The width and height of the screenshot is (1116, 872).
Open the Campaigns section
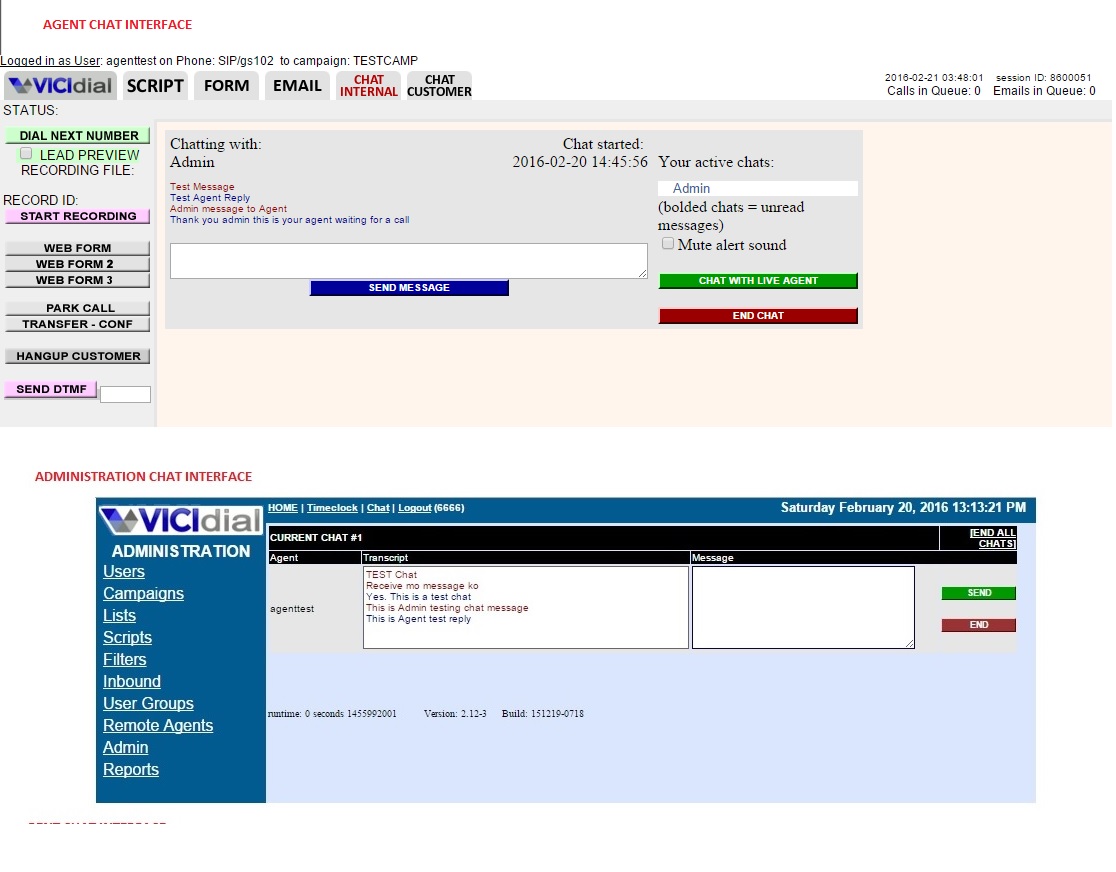pos(143,593)
